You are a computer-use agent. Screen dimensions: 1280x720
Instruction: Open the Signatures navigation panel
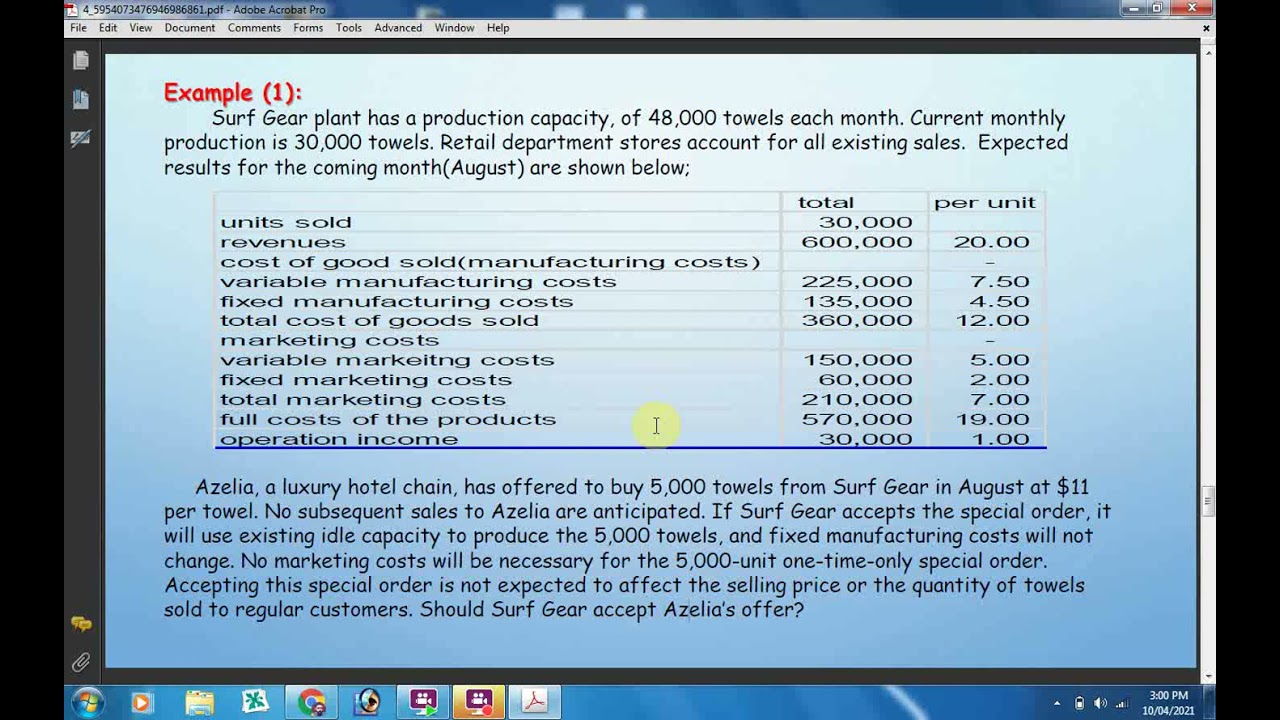click(81, 138)
